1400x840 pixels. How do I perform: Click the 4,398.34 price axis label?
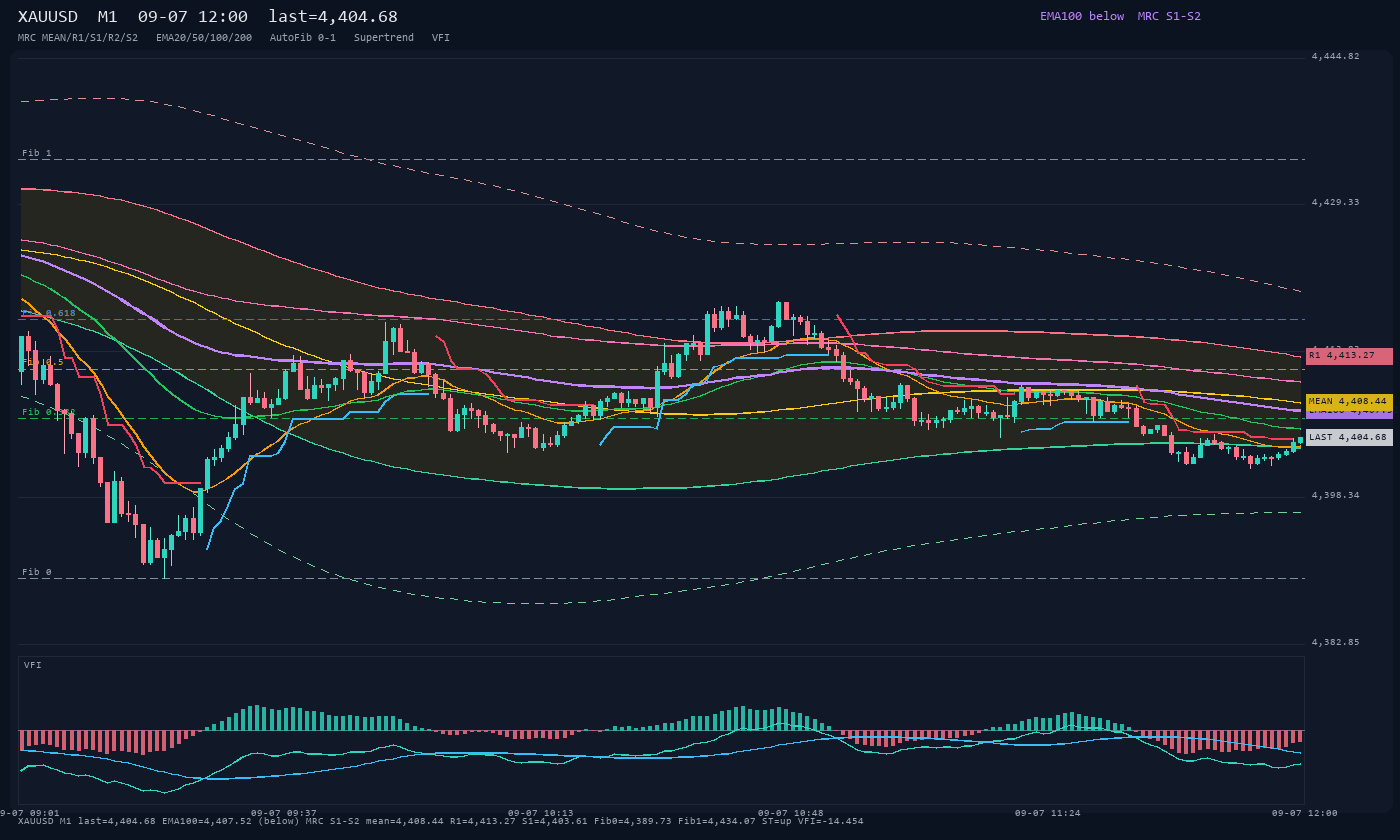click(x=1336, y=495)
